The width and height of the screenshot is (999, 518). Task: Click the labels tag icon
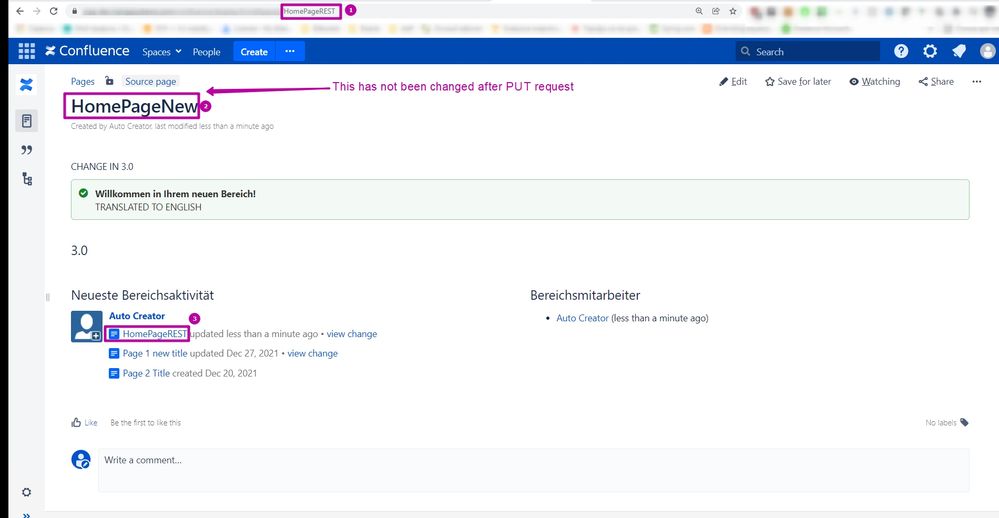[964, 422]
